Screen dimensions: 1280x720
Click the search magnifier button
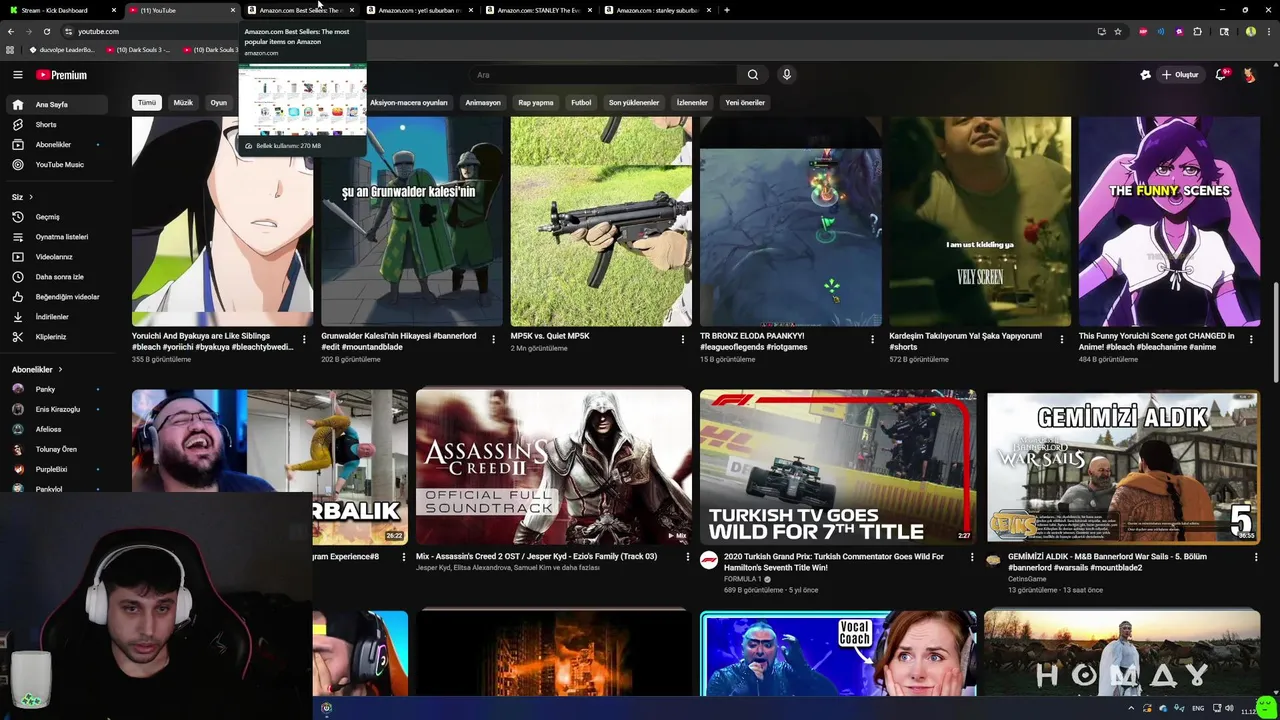[x=753, y=75]
